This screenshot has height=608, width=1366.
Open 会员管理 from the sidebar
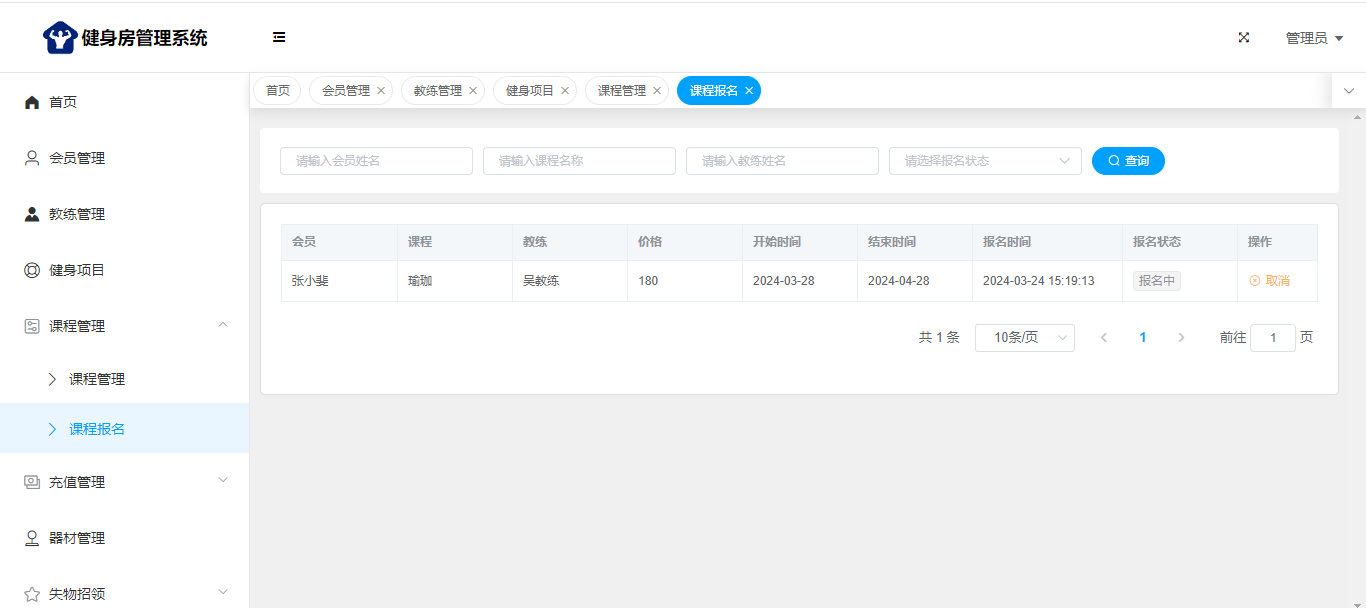pos(77,158)
